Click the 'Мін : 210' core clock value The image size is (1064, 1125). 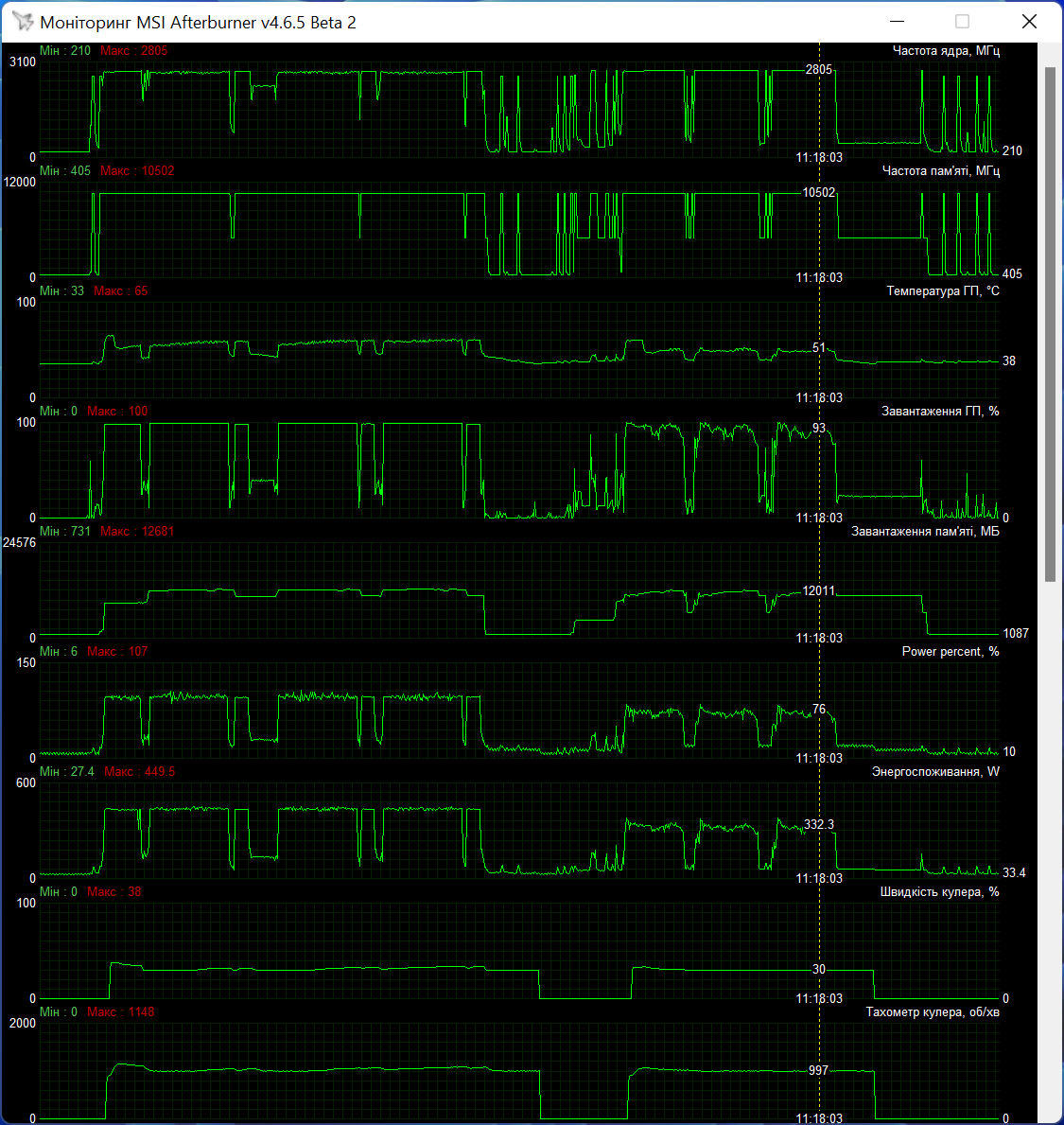point(65,50)
